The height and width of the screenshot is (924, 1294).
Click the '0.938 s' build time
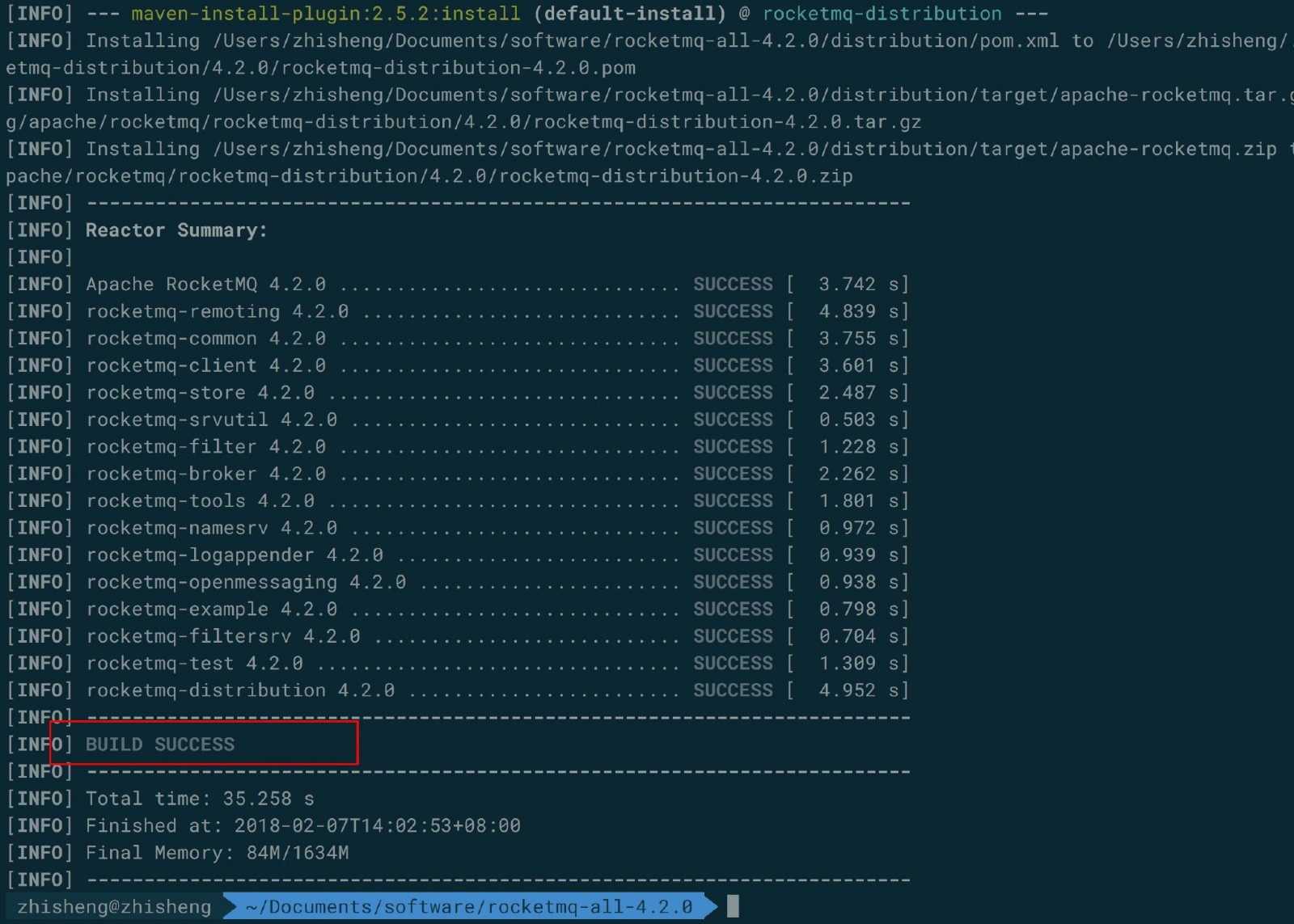(x=859, y=582)
